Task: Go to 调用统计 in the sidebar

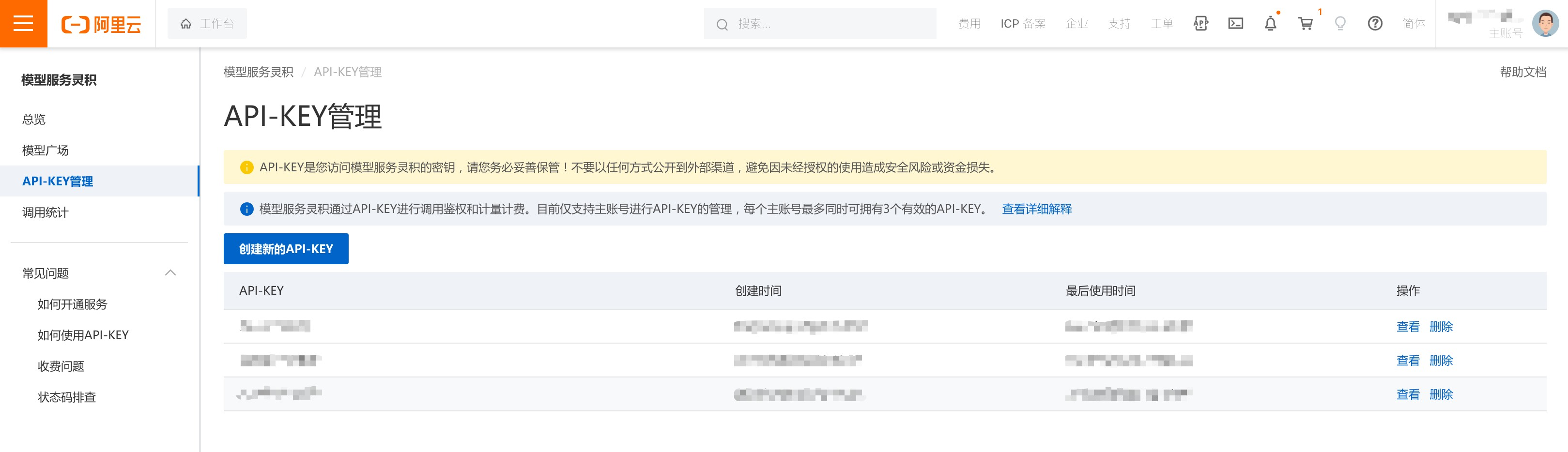Action: point(46,212)
